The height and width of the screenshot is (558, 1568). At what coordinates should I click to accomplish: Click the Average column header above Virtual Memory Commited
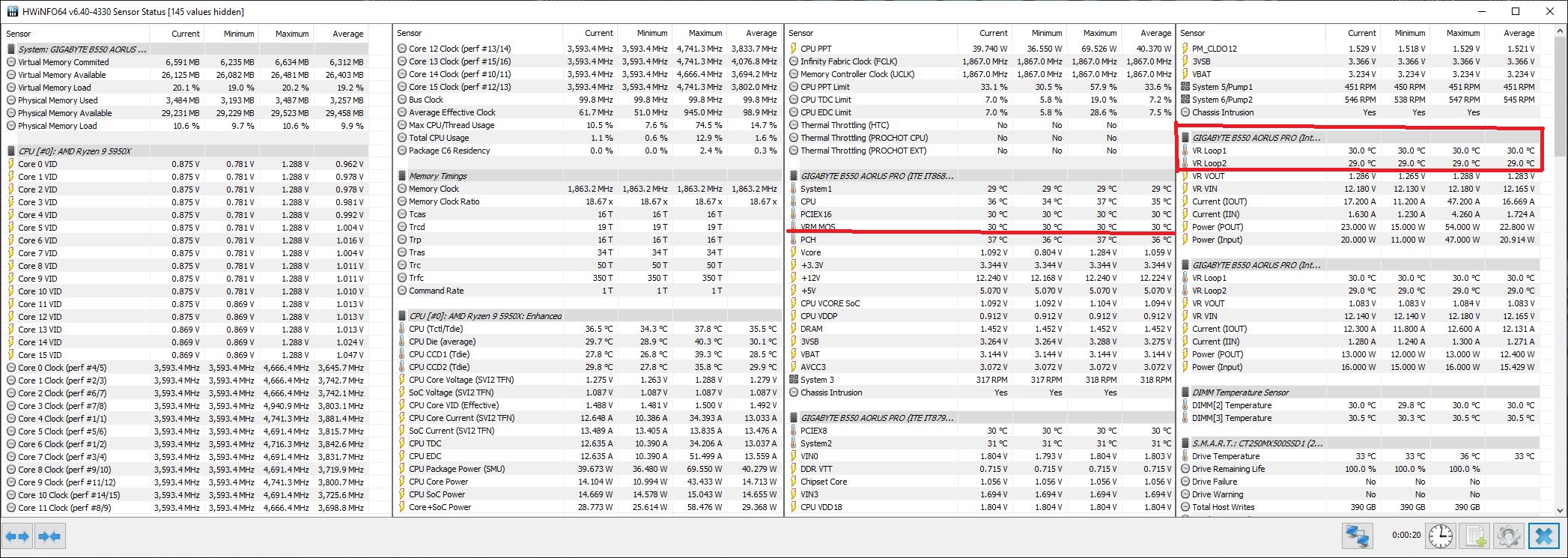(x=341, y=34)
